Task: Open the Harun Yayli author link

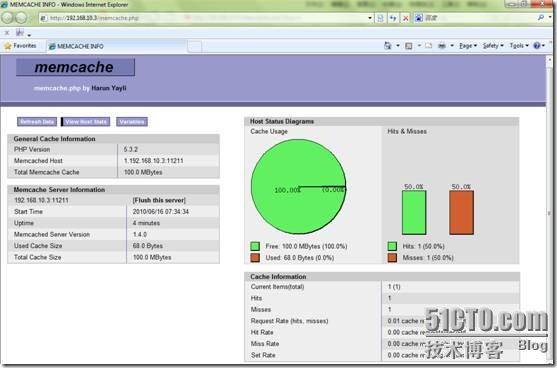Action: [109, 88]
